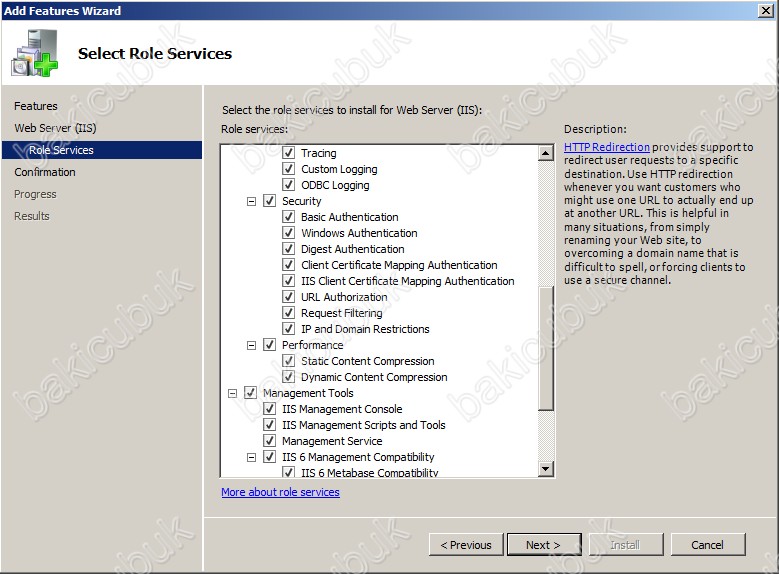Viewport: 779px width, 574px height.
Task: Select Basic Authentication label text
Action: pyautogui.click(x=349, y=217)
